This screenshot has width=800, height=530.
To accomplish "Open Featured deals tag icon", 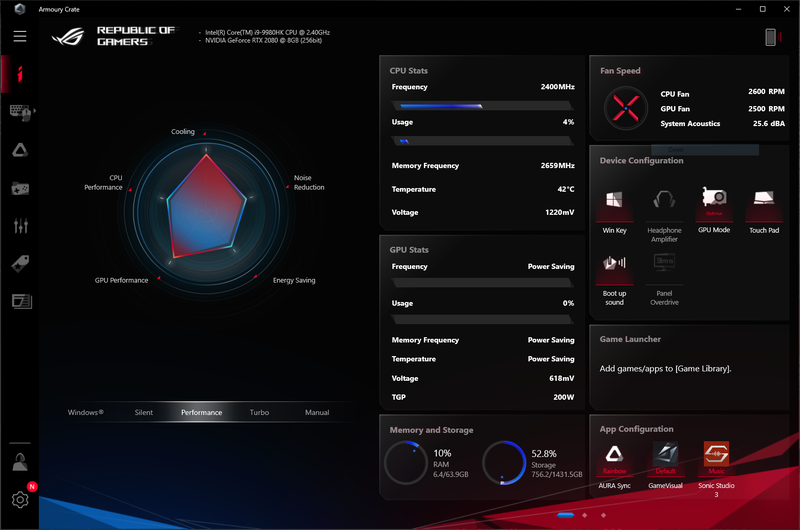I will tap(20, 263).
